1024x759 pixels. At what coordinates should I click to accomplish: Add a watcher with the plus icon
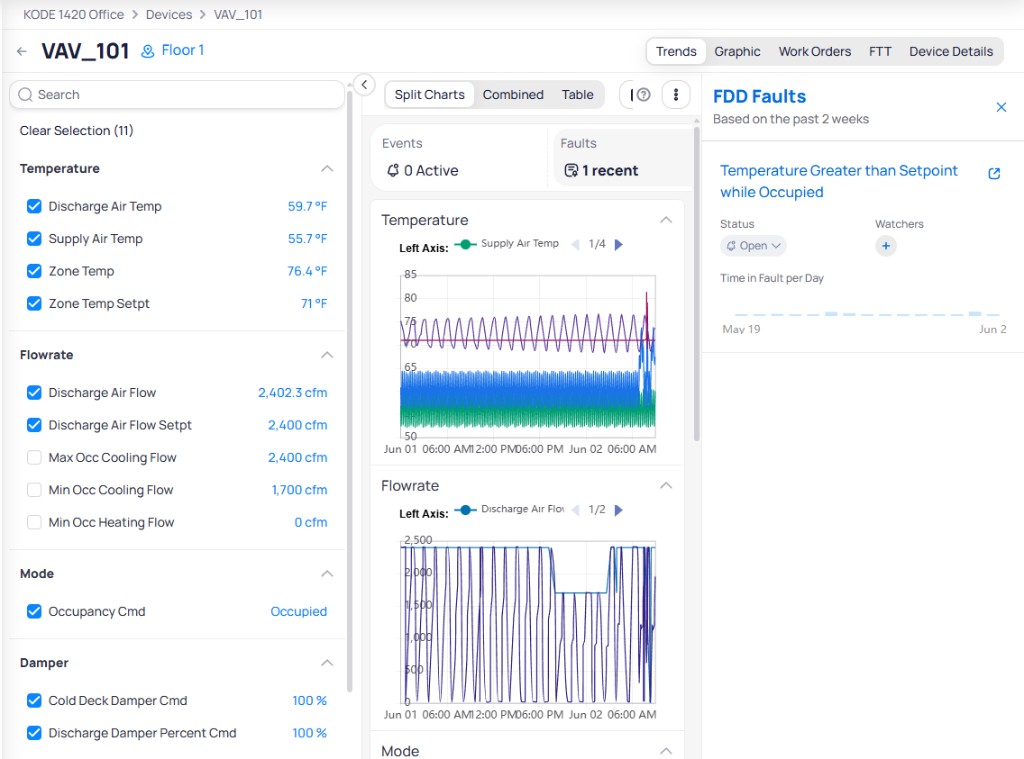[886, 246]
